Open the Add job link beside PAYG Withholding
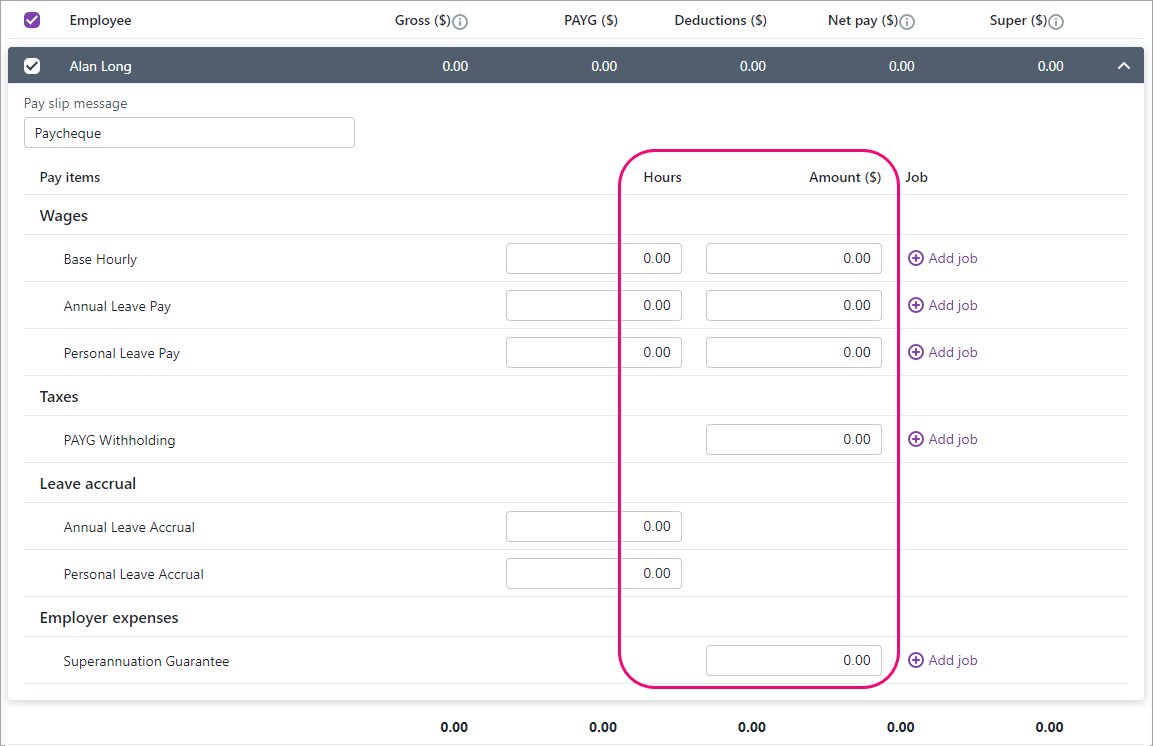The image size is (1153, 746). (x=951, y=439)
